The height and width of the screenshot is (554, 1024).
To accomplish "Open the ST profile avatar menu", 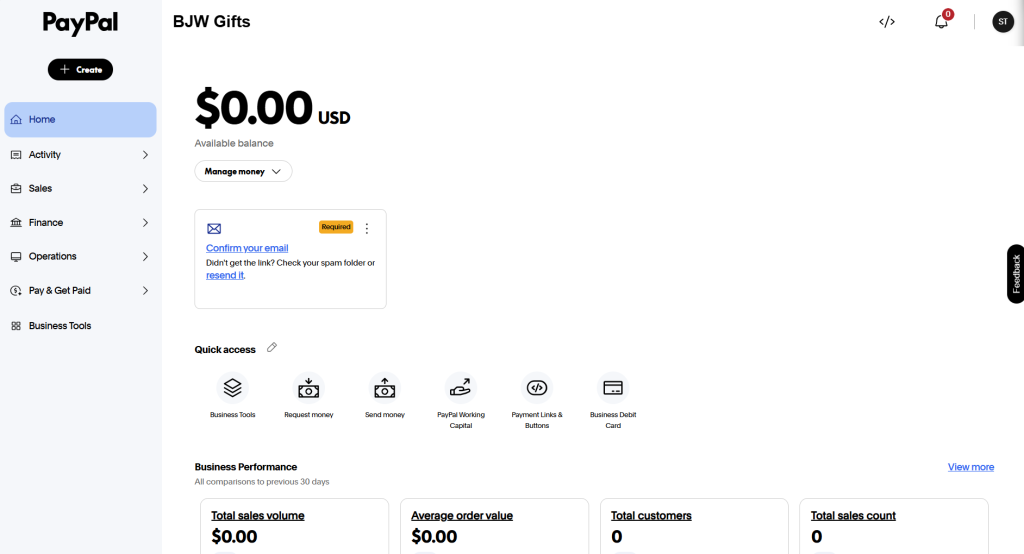I will click(x=1002, y=21).
